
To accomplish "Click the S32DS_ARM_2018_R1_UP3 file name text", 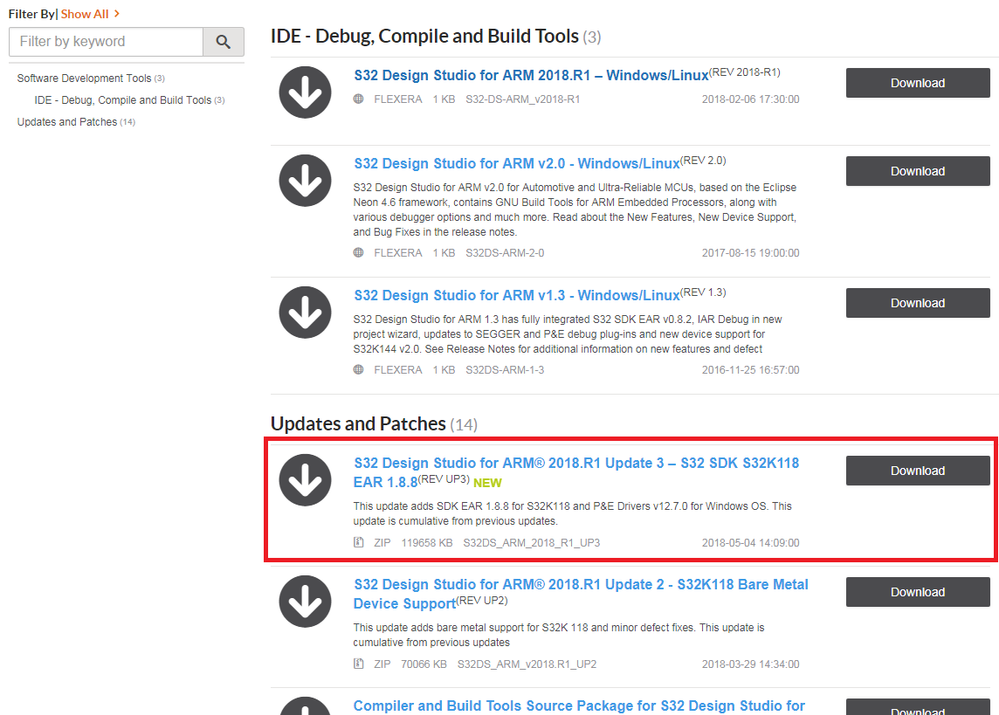I will click(531, 543).
